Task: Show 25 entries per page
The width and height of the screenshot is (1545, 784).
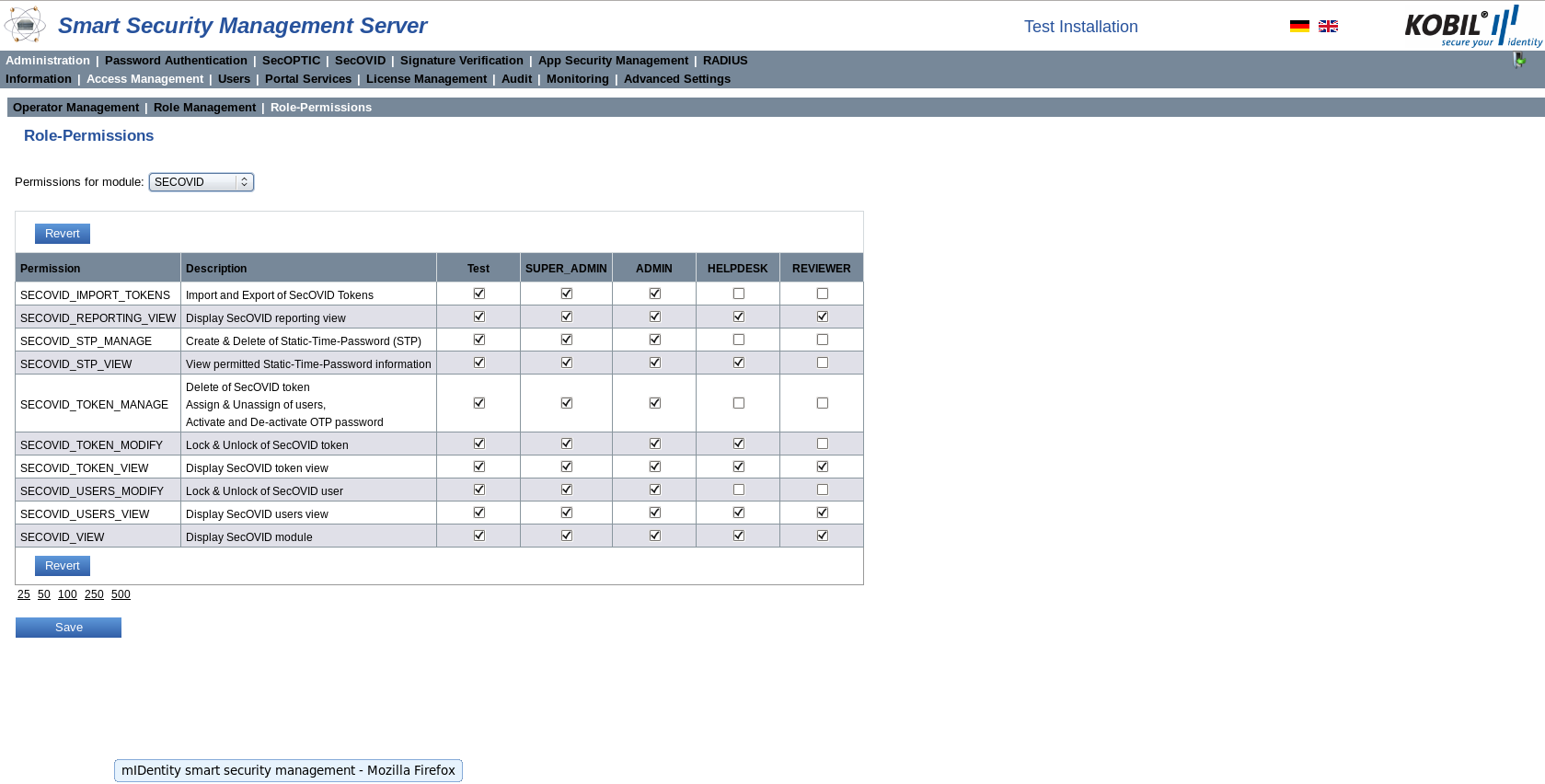Action: pos(24,594)
